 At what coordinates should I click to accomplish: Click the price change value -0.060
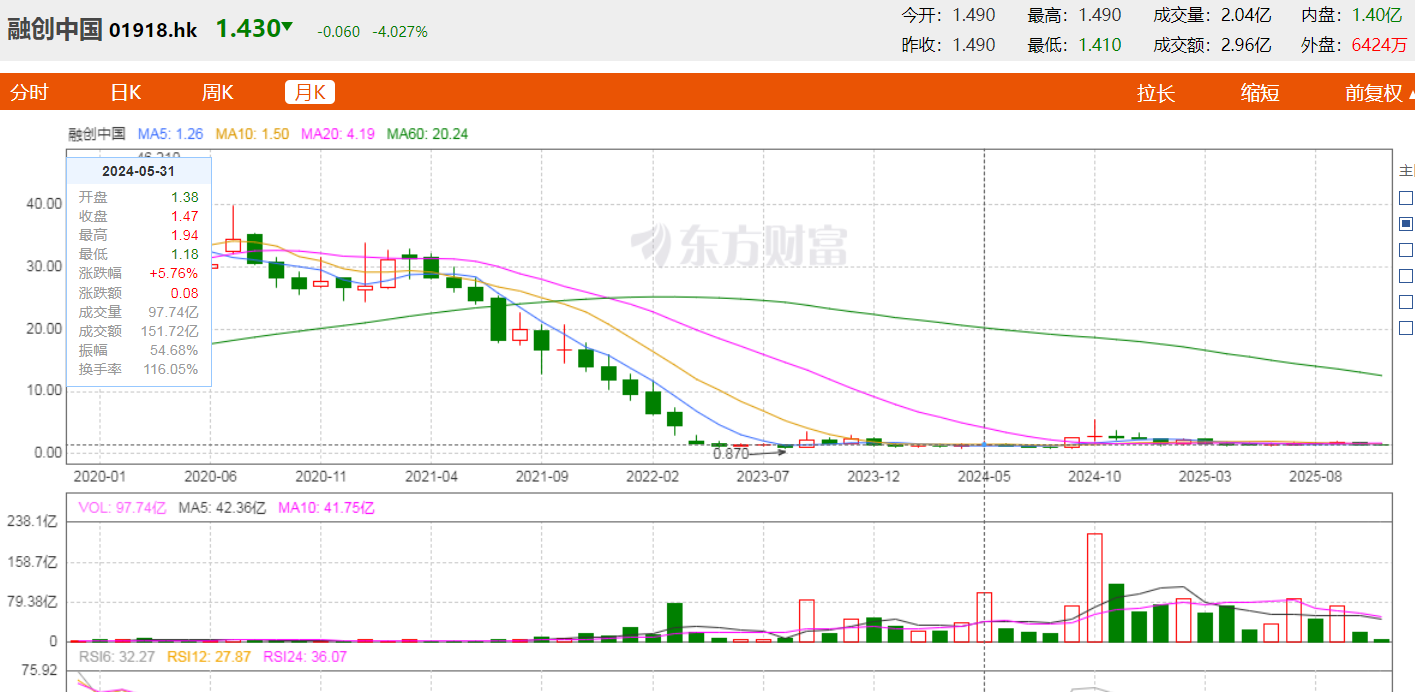[338, 32]
